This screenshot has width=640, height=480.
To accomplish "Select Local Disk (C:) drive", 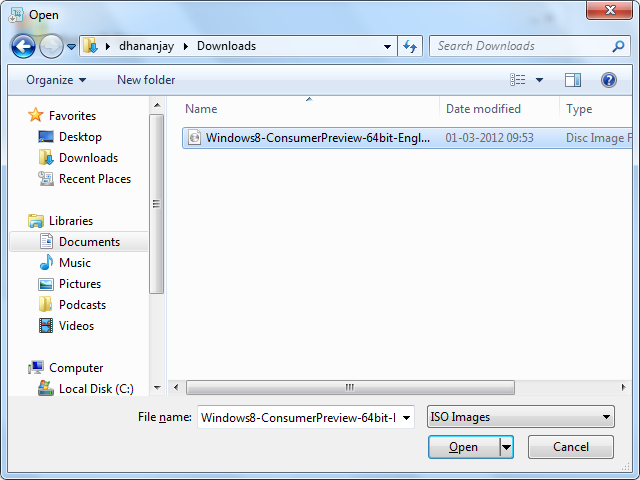I will click(x=96, y=389).
